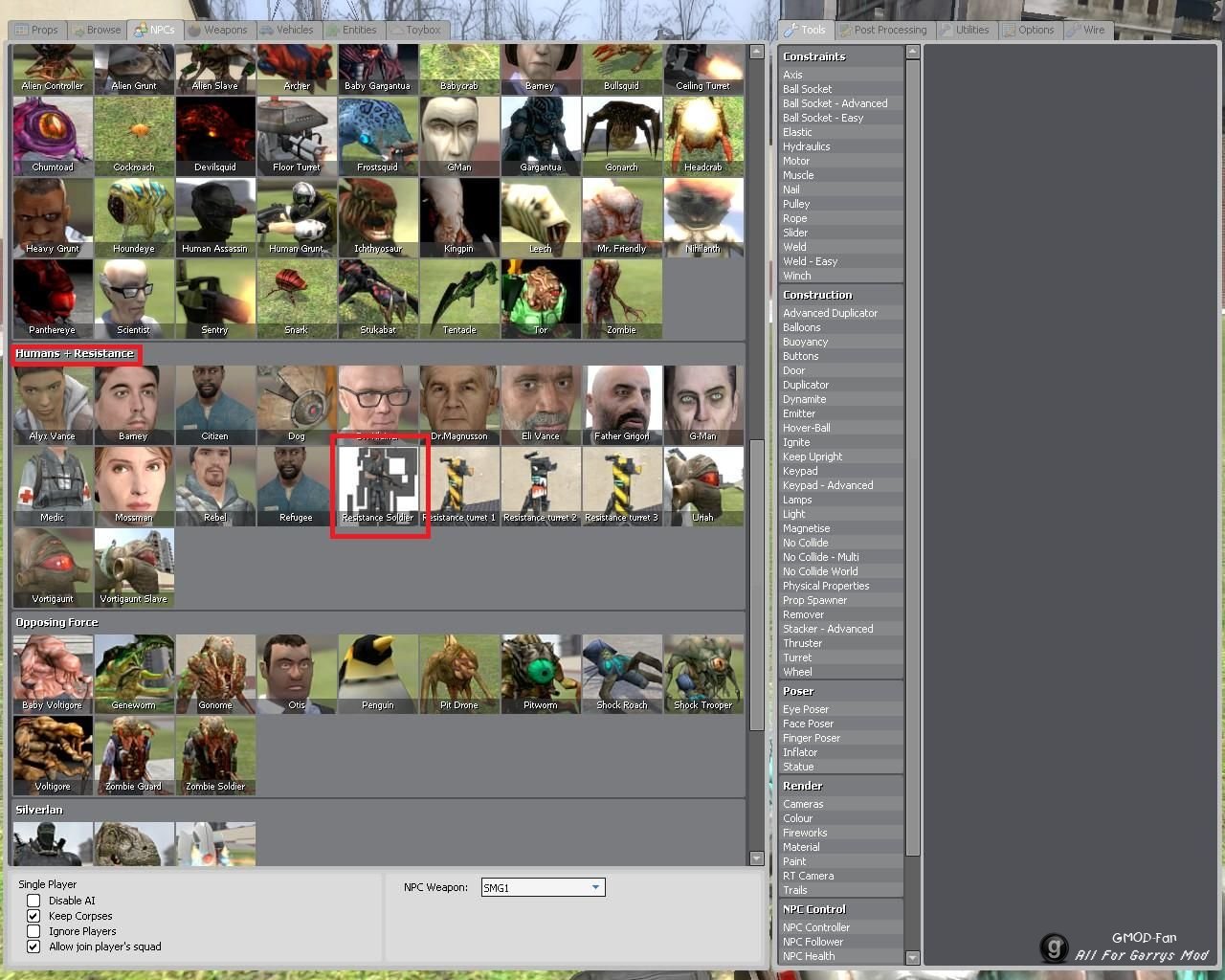Pick the Vortigaunt NPC icon
The height and width of the screenshot is (980, 1225).
(x=53, y=568)
